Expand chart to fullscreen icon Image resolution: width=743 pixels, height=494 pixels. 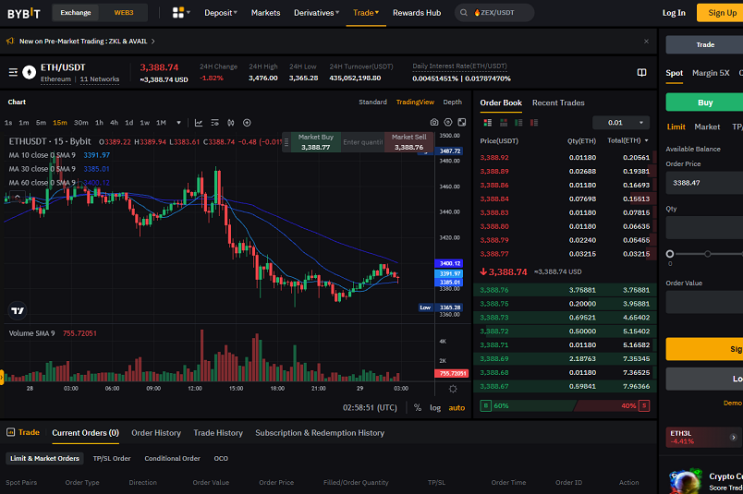pos(462,122)
